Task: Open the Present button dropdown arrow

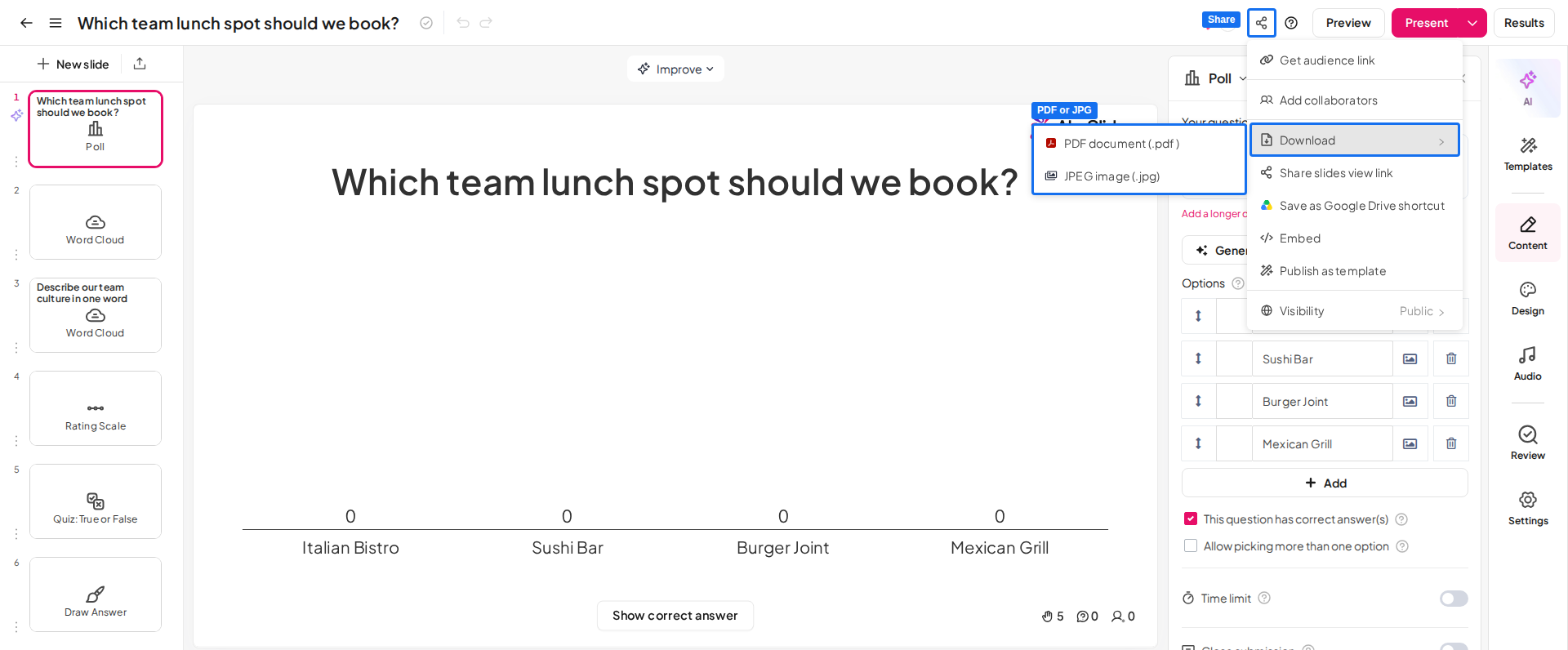Action: coord(1472,23)
